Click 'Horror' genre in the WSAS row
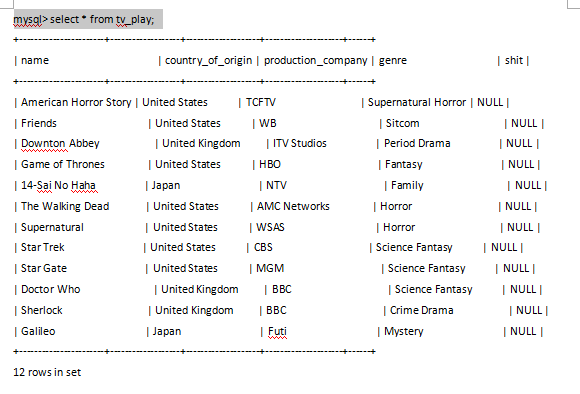Screen dimensions: 580x394 click(399, 228)
